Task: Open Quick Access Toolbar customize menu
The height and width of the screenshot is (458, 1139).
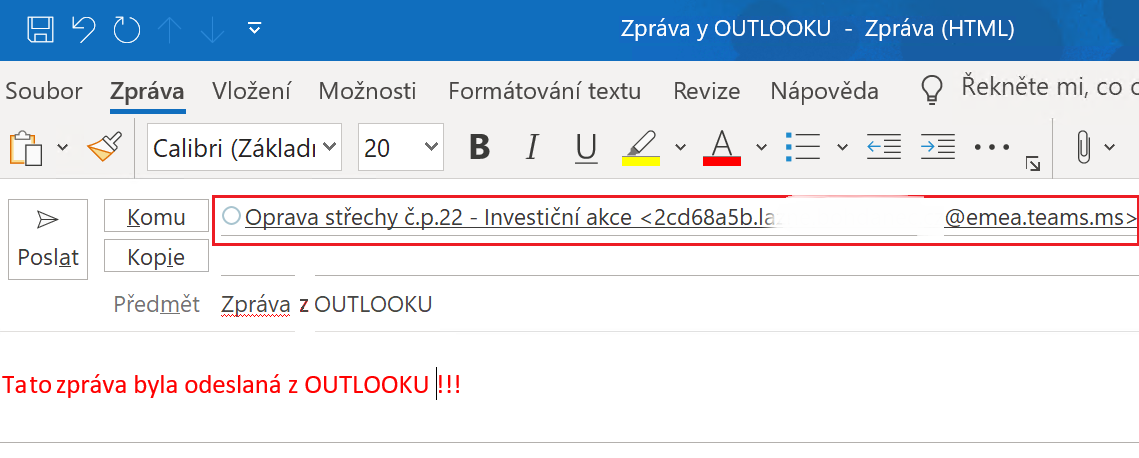Action: tap(254, 28)
